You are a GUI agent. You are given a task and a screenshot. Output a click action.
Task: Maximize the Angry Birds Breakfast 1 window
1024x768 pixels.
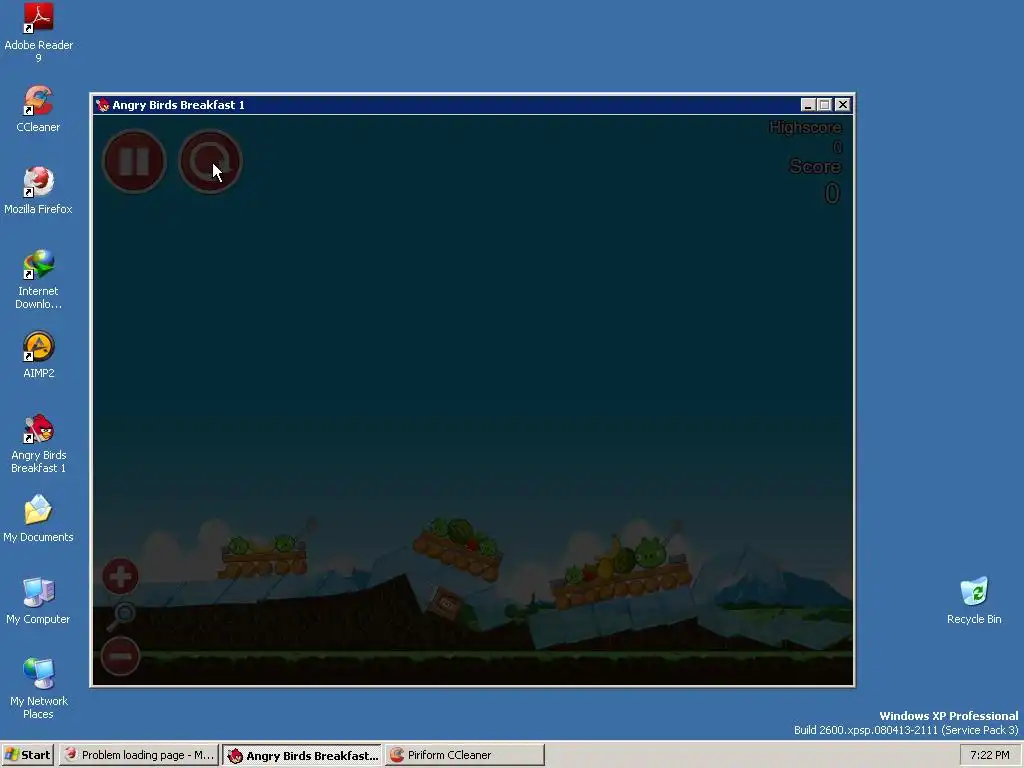point(825,104)
